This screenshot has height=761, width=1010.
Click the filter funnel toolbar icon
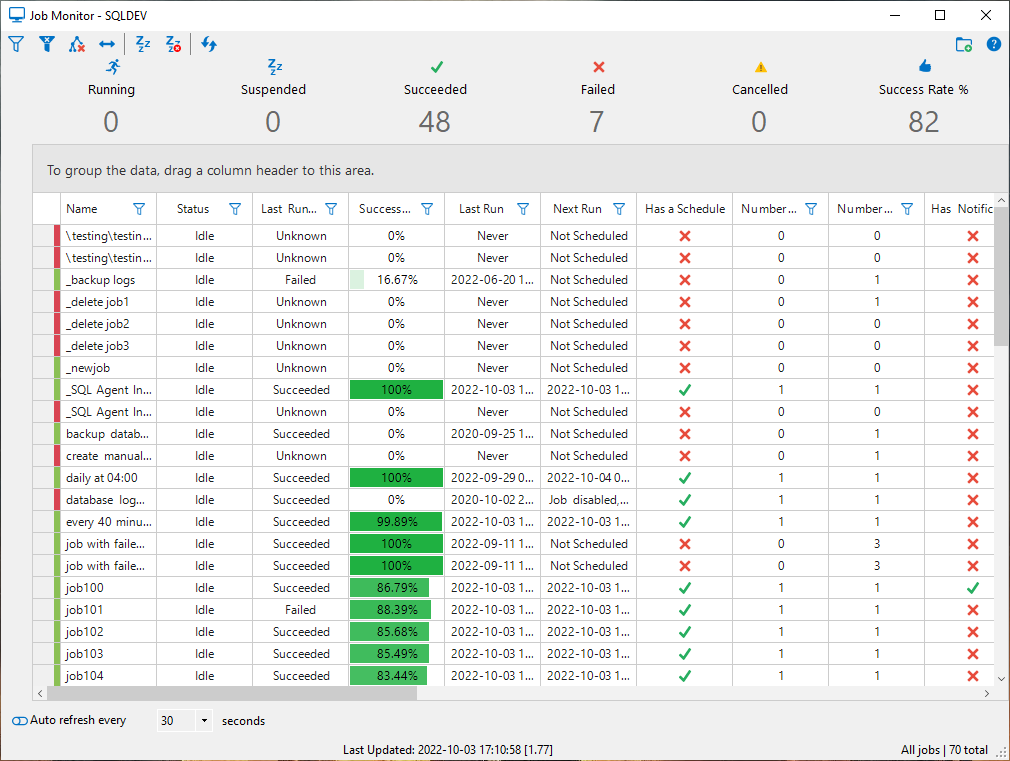point(16,44)
